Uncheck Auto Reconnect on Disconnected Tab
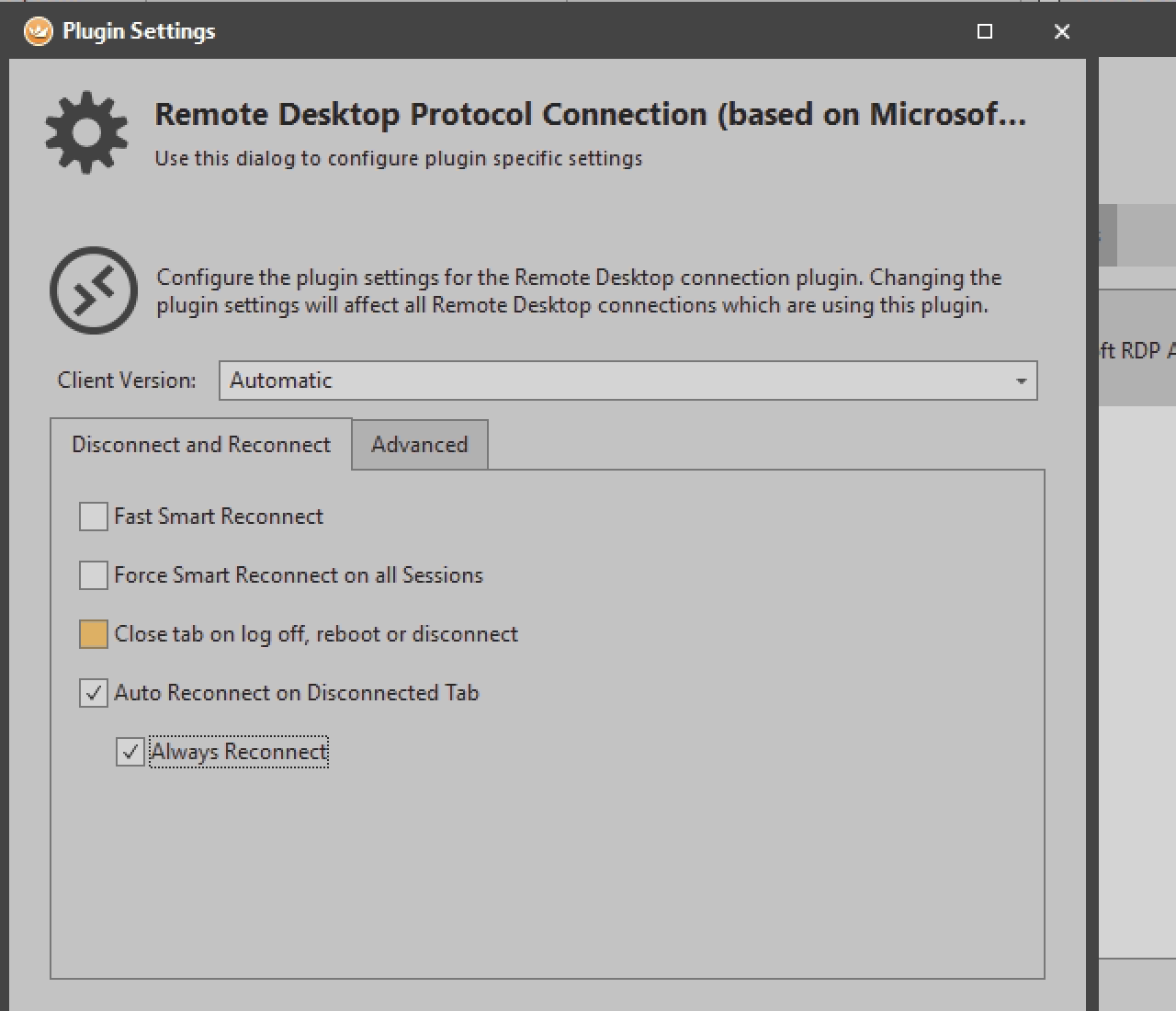The width and height of the screenshot is (1176, 1011). tap(94, 693)
